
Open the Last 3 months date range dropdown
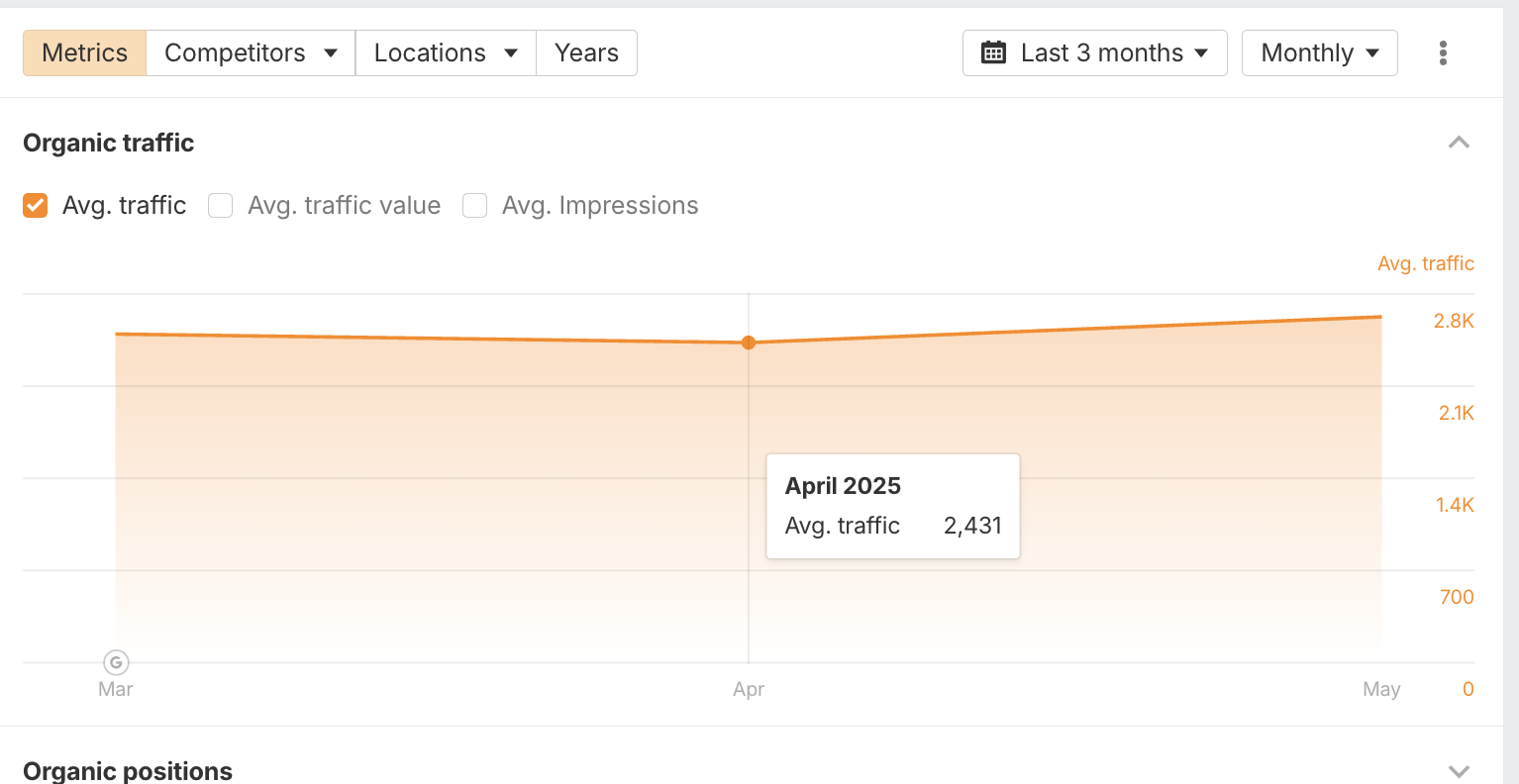(1094, 52)
